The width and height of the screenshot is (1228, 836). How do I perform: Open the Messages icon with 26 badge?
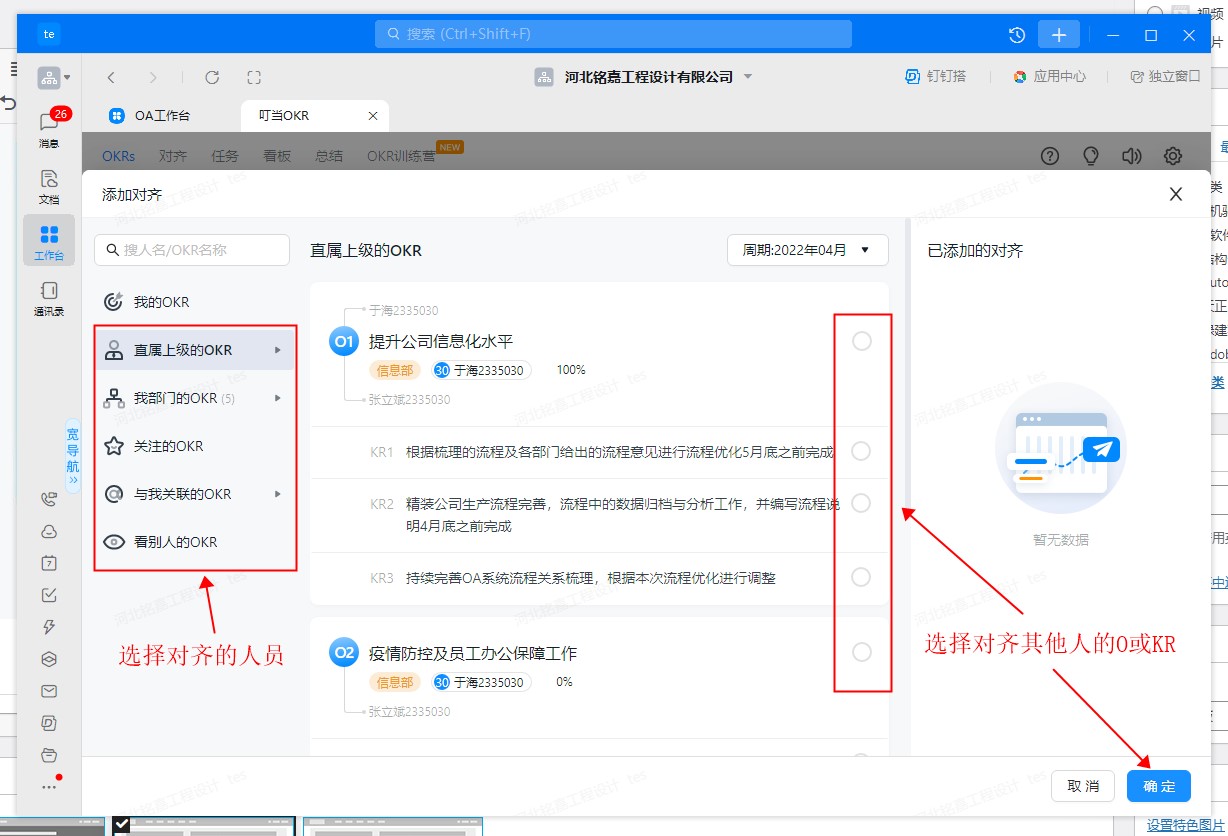pyautogui.click(x=49, y=124)
